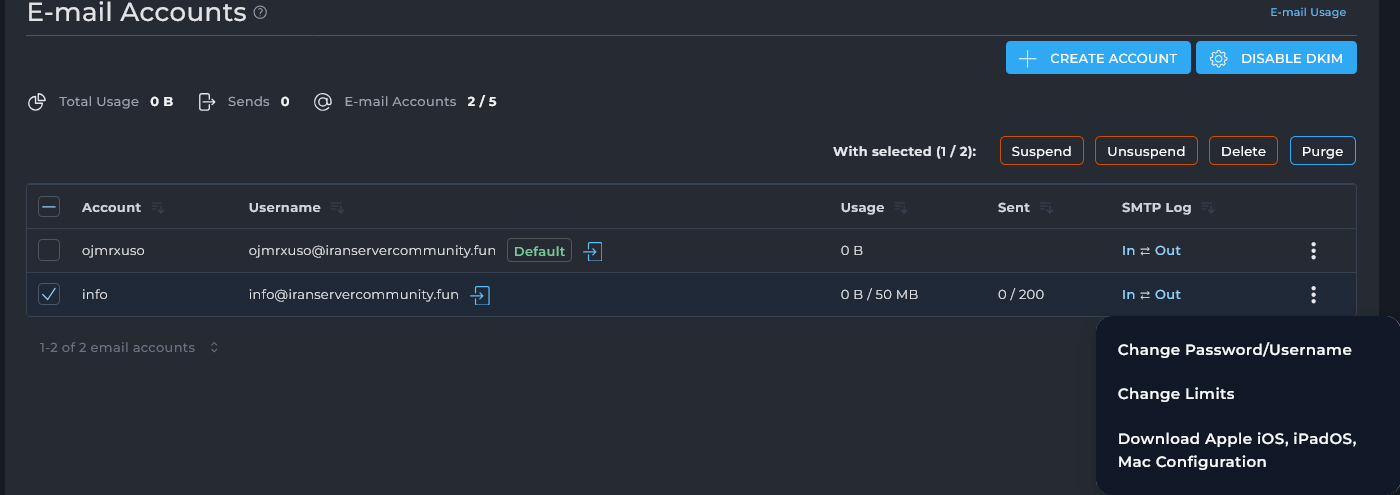Screen dimensions: 1400x495
Task: Click the Create Account button
Action: (x=1098, y=58)
